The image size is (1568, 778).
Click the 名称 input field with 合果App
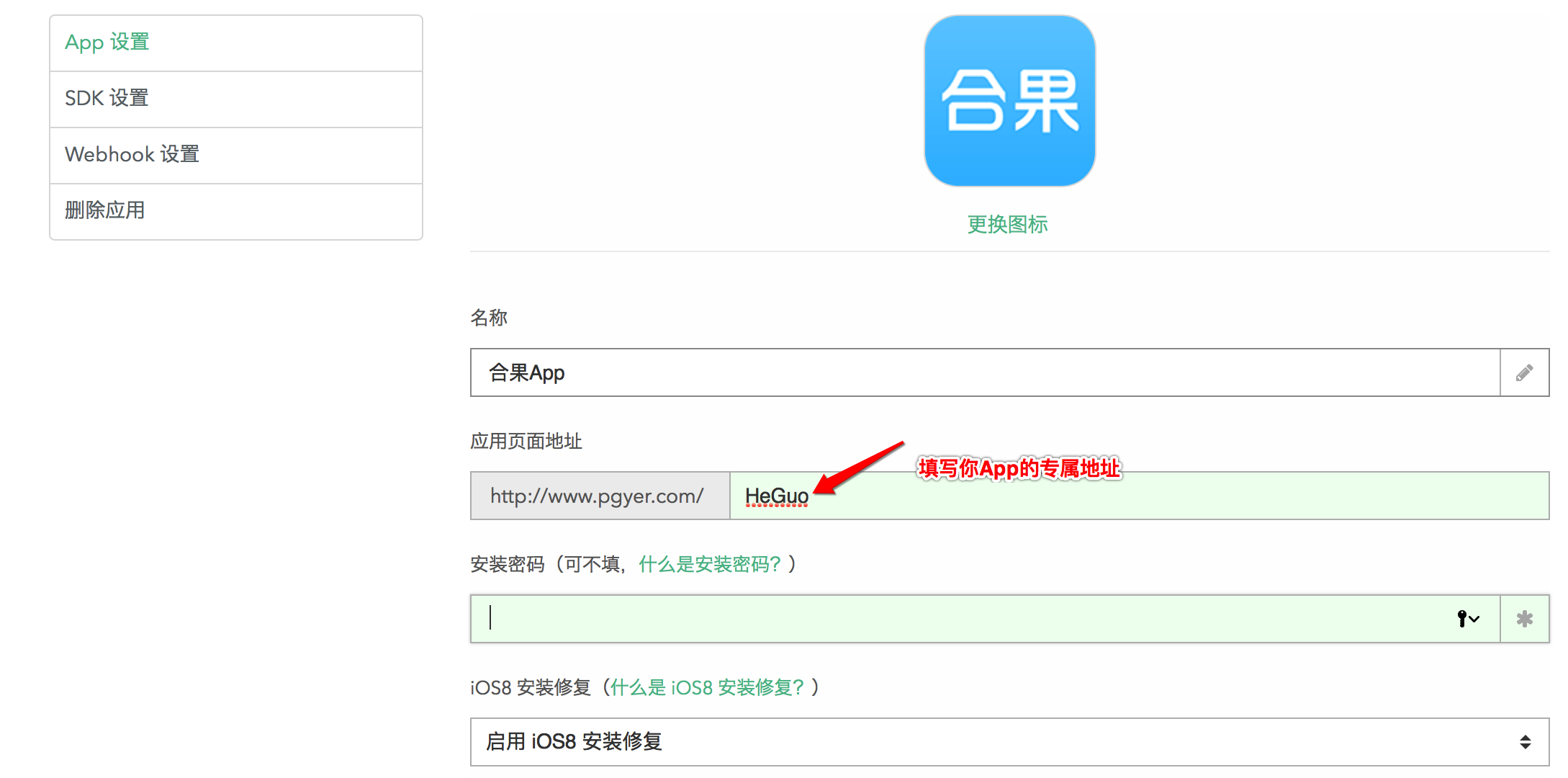tap(985, 372)
